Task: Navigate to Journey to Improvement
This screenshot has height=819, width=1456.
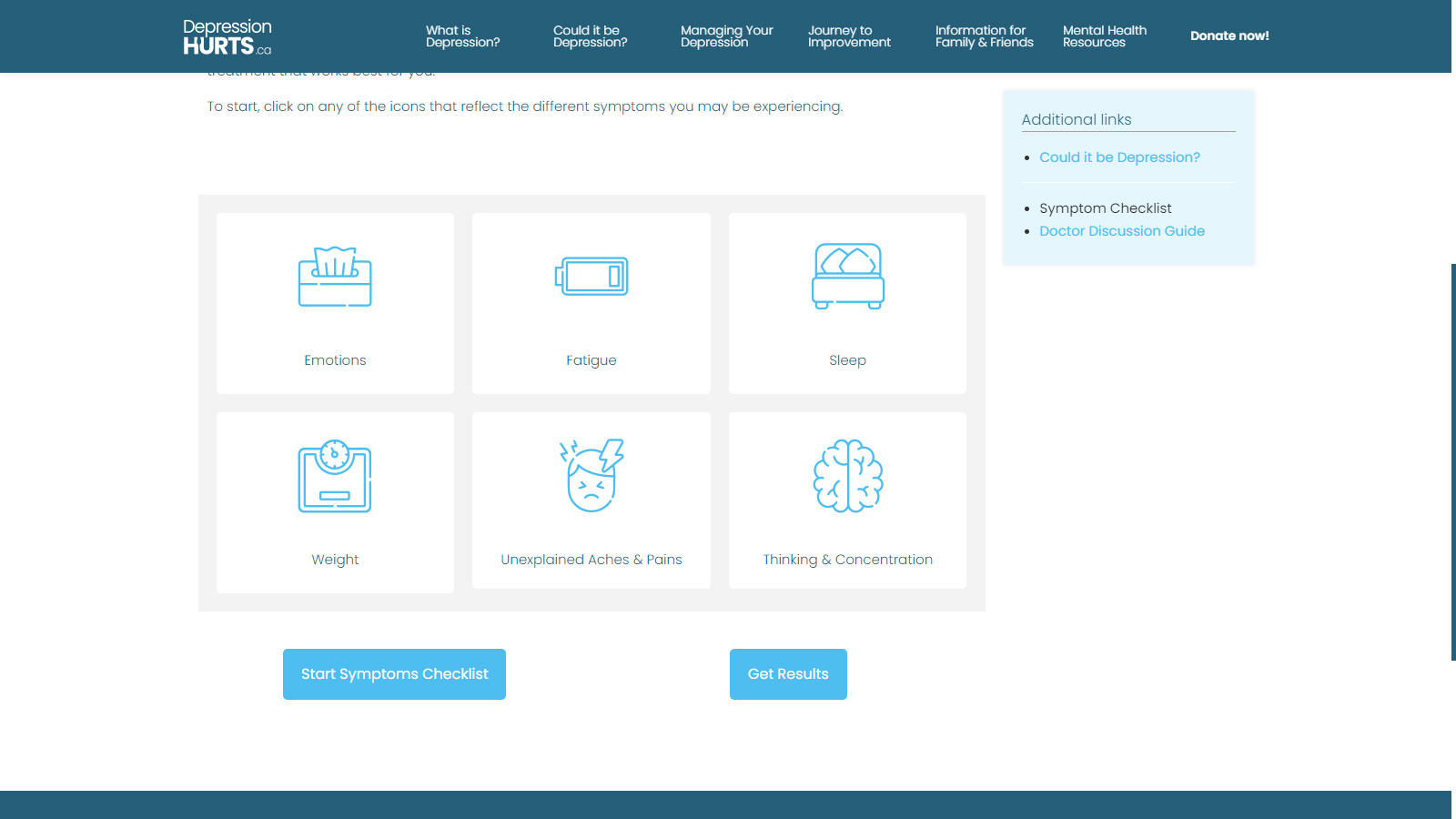Action: (849, 36)
